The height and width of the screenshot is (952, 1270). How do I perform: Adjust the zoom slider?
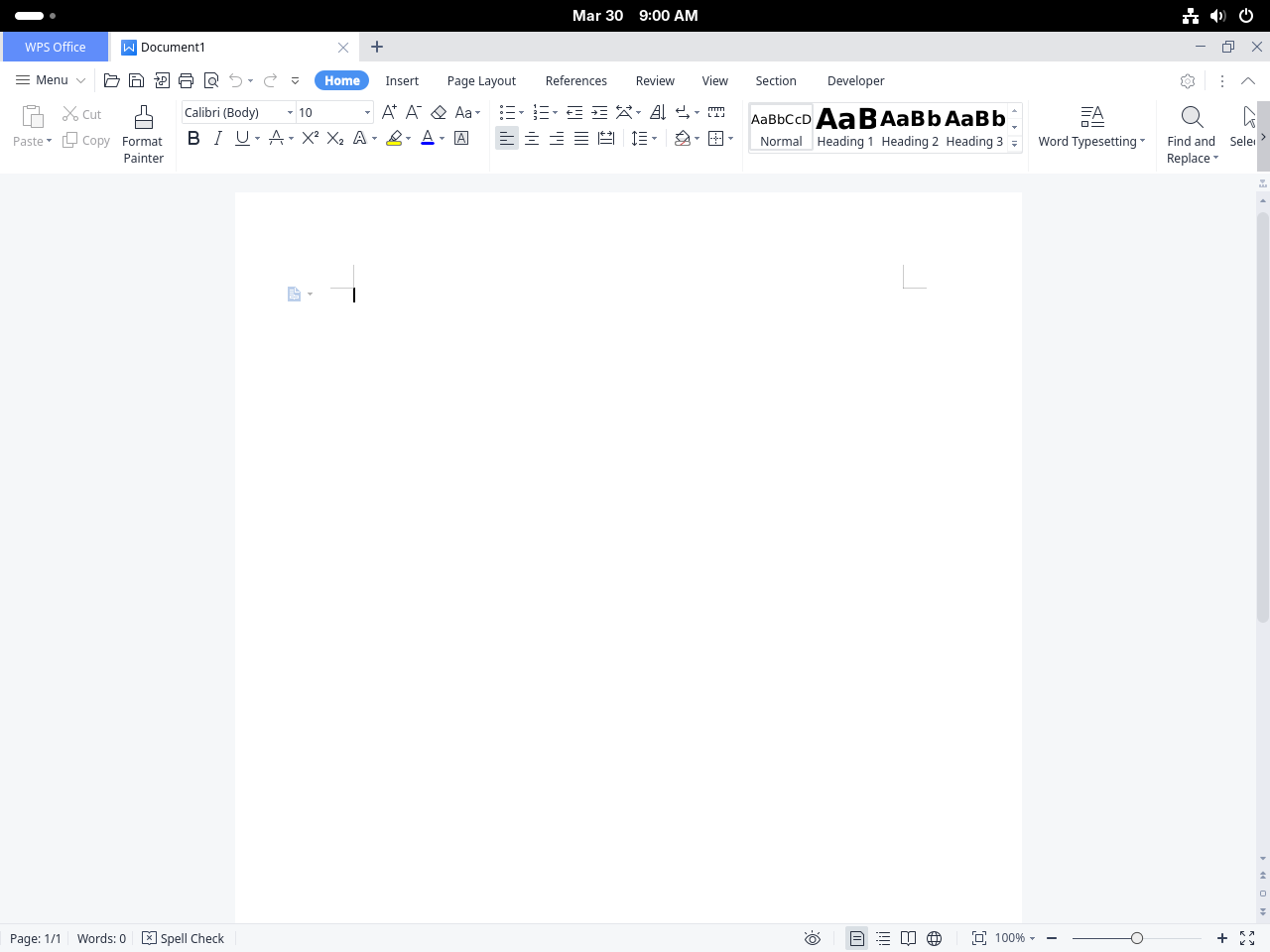(1136, 938)
